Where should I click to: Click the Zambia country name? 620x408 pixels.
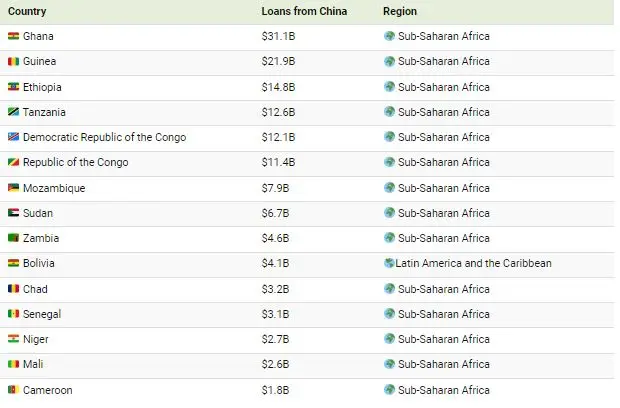[x=41, y=239]
